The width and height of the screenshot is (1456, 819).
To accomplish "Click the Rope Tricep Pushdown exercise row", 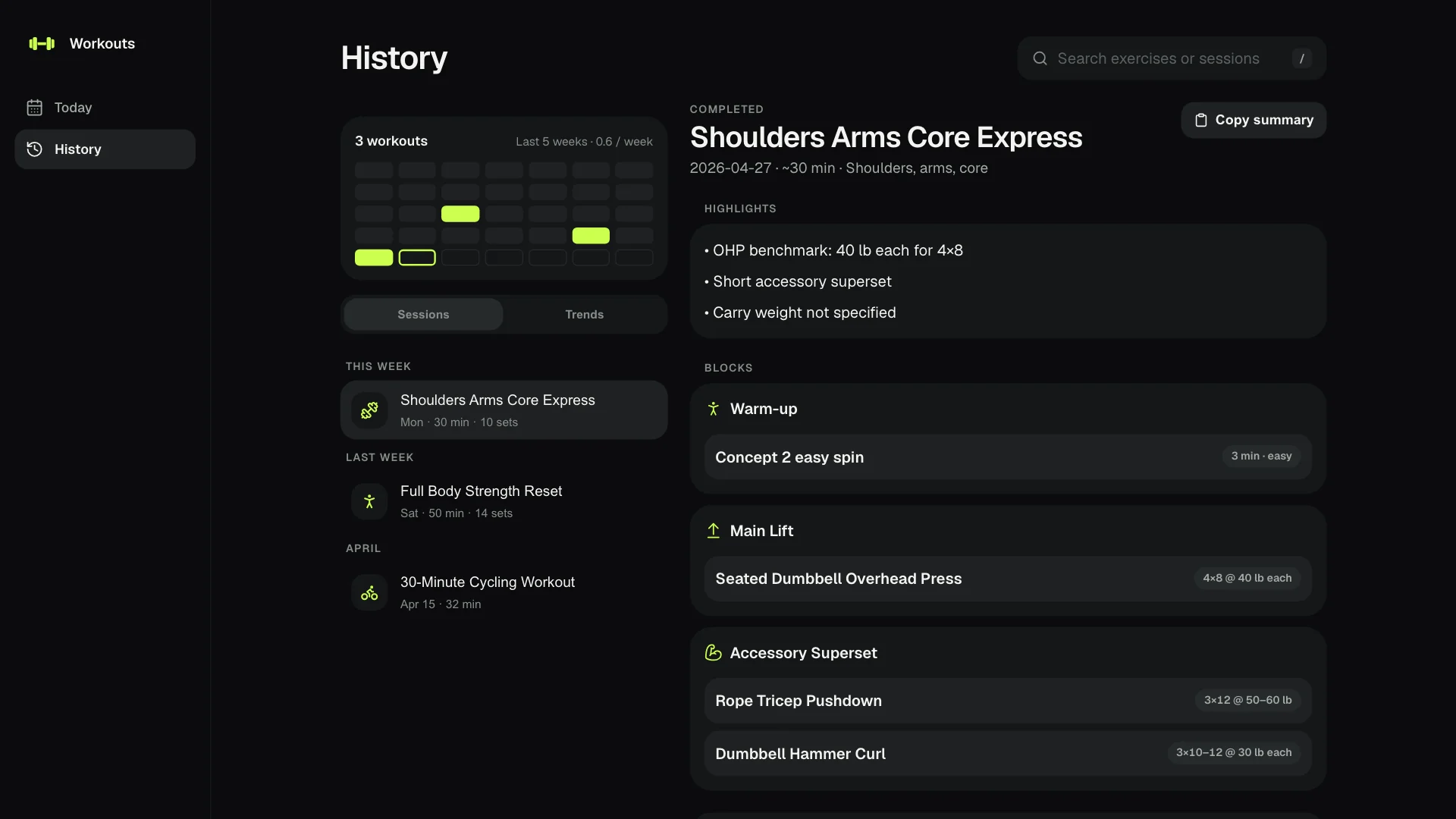I will pyautogui.click(x=1008, y=701).
